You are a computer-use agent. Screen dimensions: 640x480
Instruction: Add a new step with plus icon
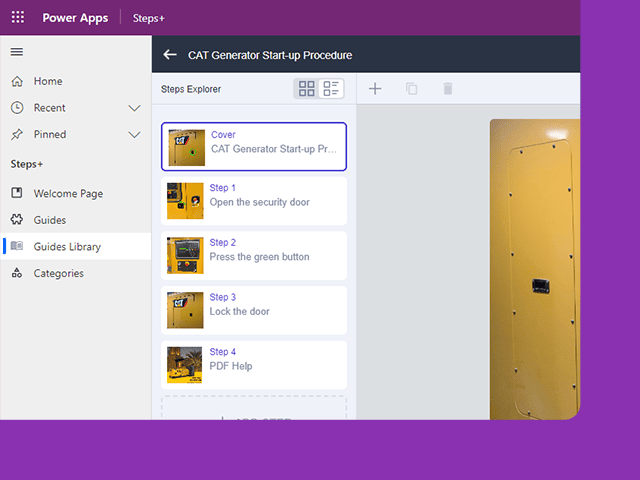pyautogui.click(x=375, y=89)
